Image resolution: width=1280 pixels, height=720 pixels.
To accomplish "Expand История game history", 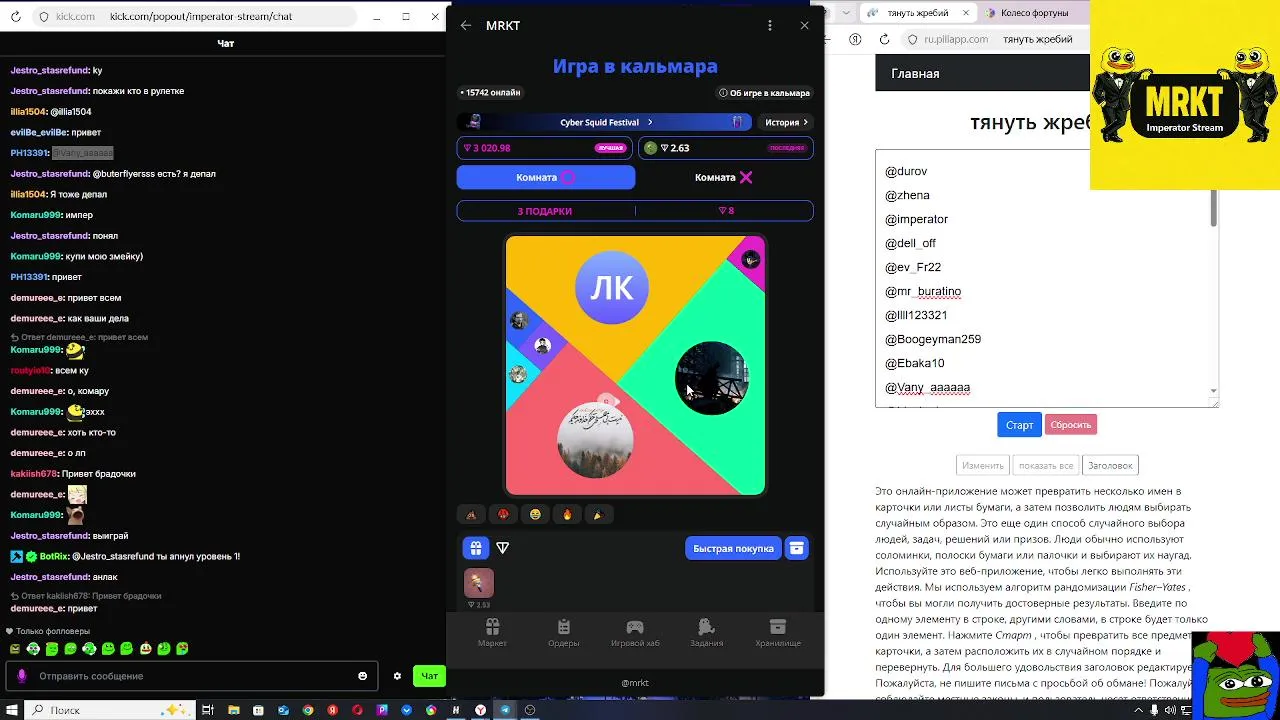I will [x=787, y=122].
